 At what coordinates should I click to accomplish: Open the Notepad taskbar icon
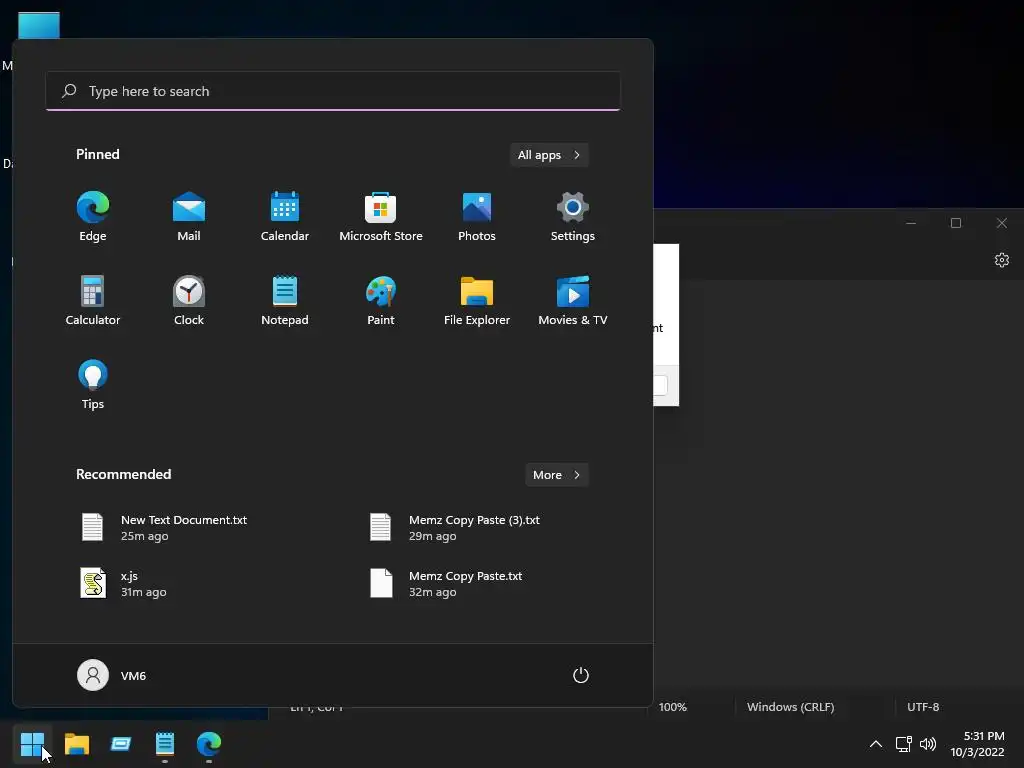pos(165,744)
